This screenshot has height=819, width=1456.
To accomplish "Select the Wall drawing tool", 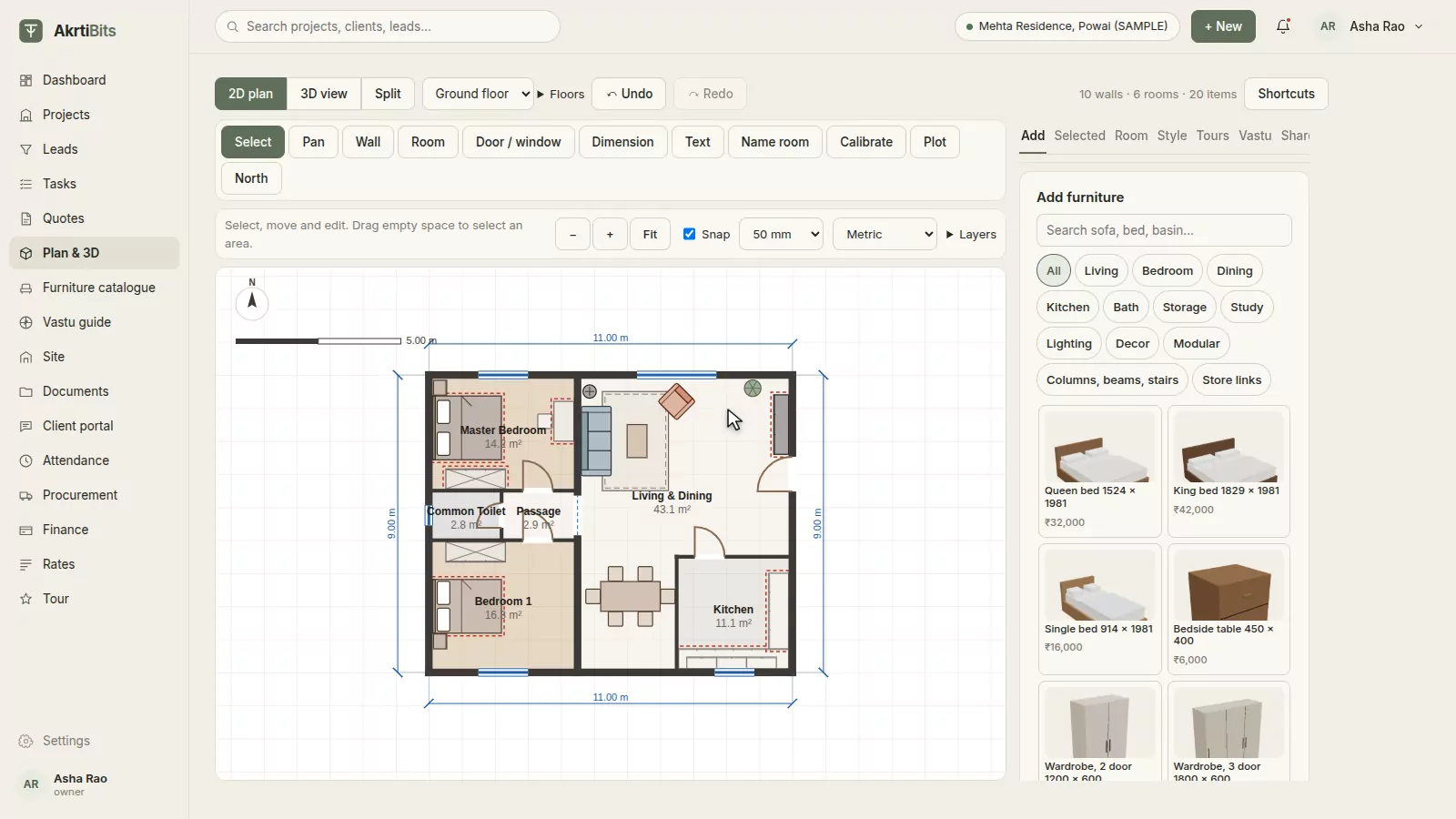I will point(368,142).
